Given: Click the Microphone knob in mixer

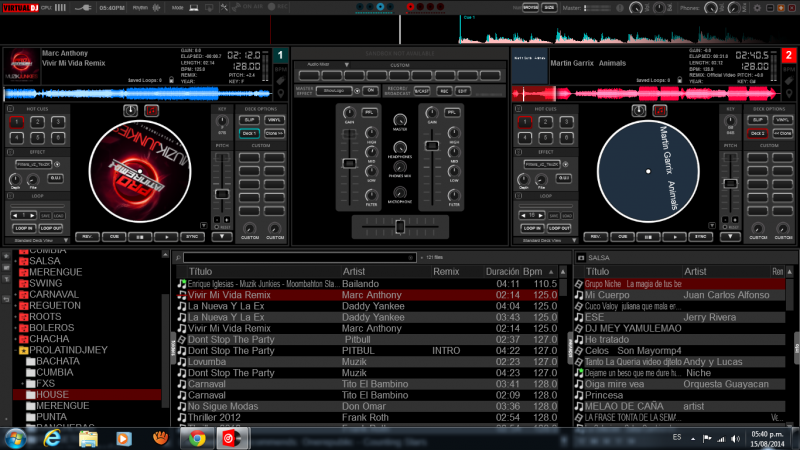Looking at the screenshot, I should click(x=400, y=192).
